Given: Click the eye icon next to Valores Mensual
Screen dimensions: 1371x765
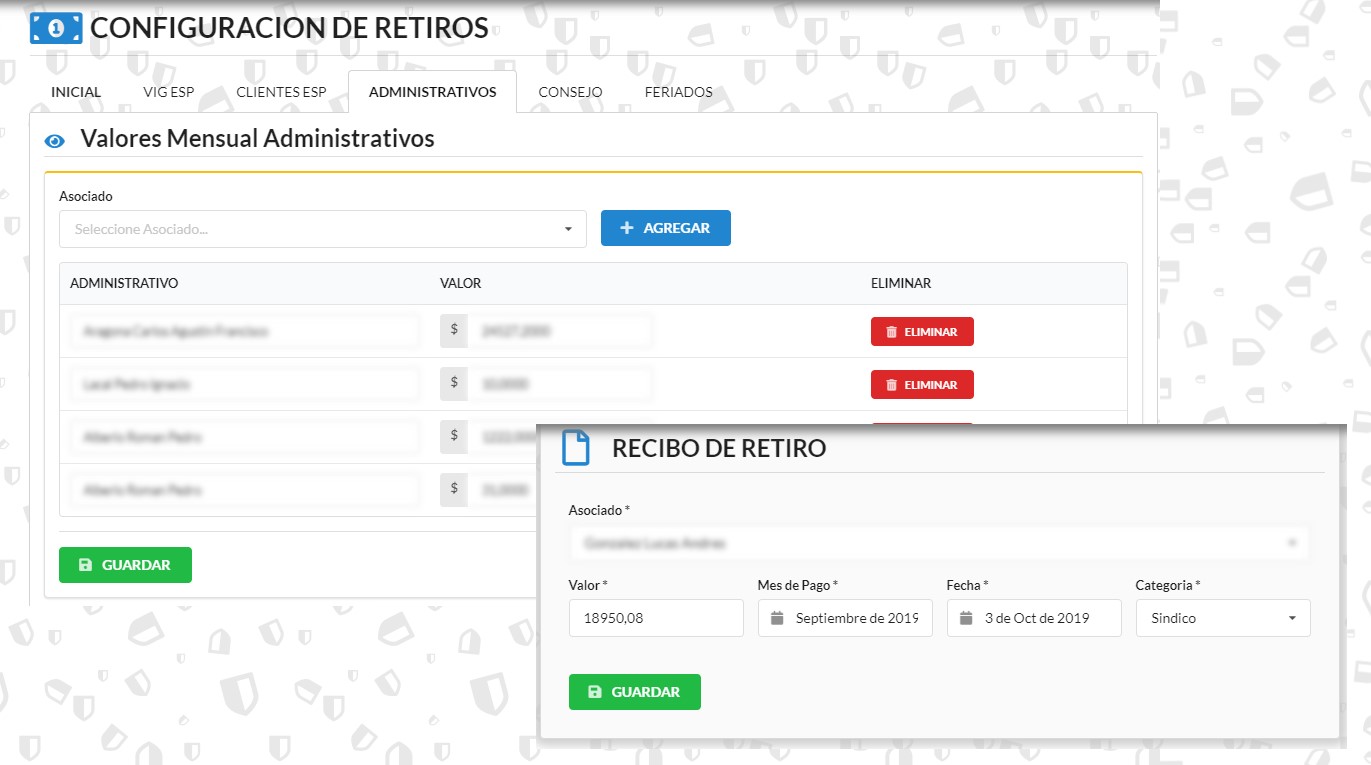Looking at the screenshot, I should [55, 141].
